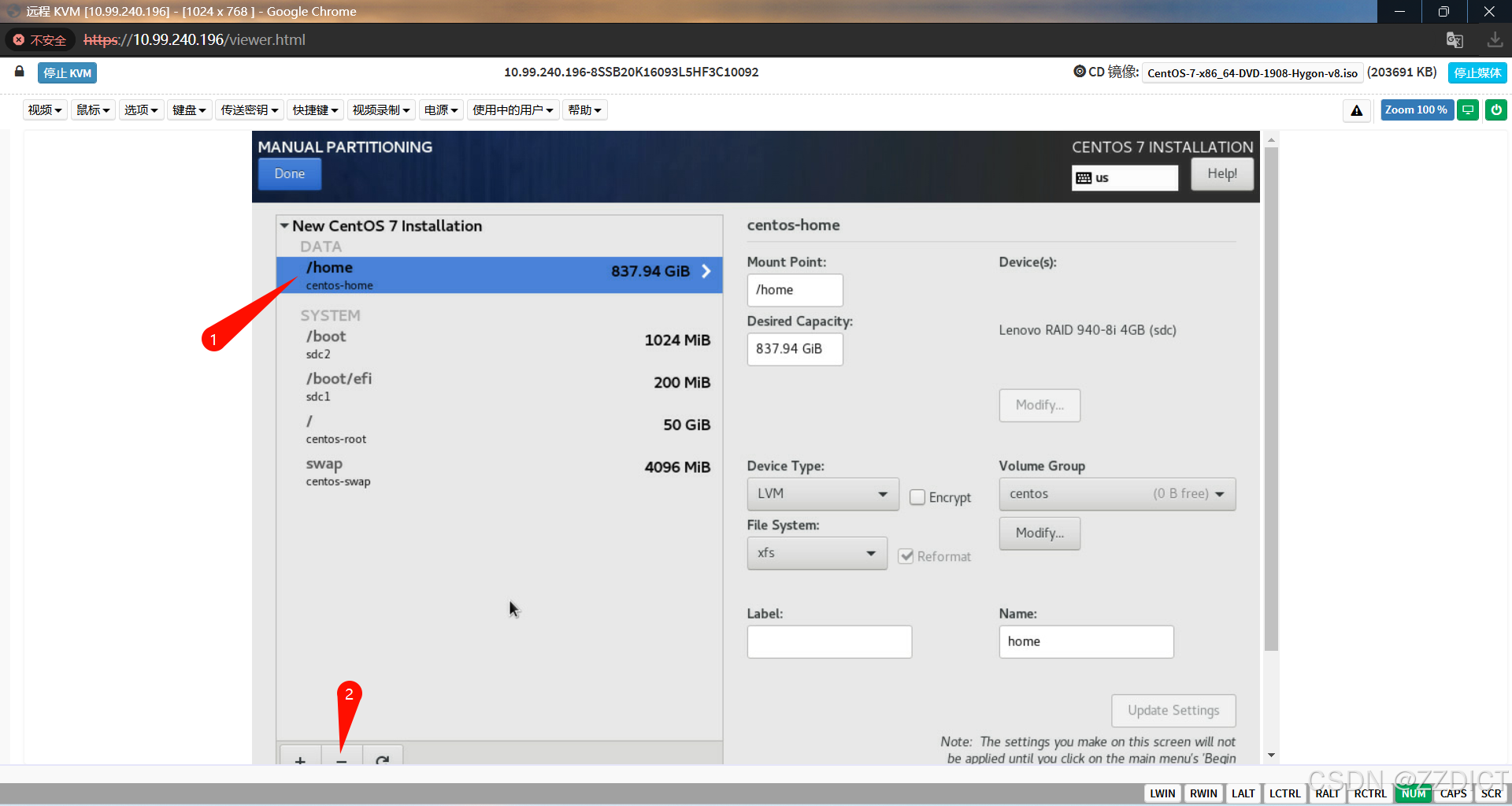The image size is (1512, 806).
Task: Collapse the New CentOS 7 Installation tree
Action: (x=284, y=226)
